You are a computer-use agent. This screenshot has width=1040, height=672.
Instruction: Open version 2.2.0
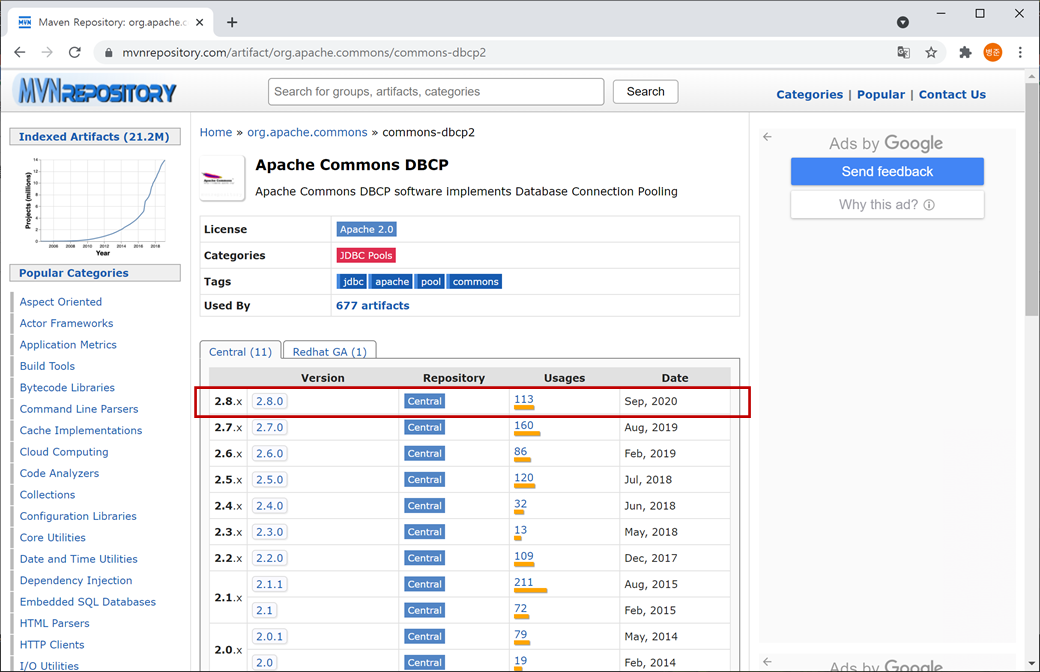tap(270, 558)
